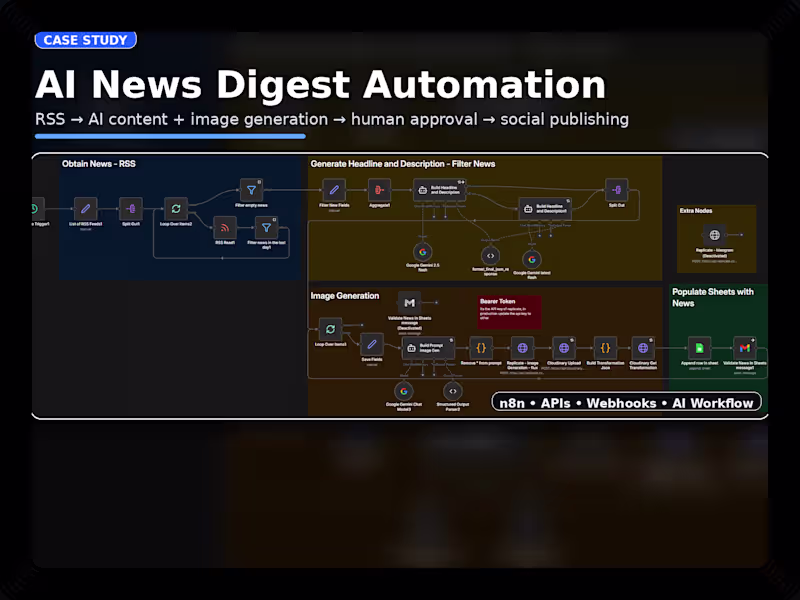Open the List of RSS Feeds edit node
The image size is (800, 600).
86,209
